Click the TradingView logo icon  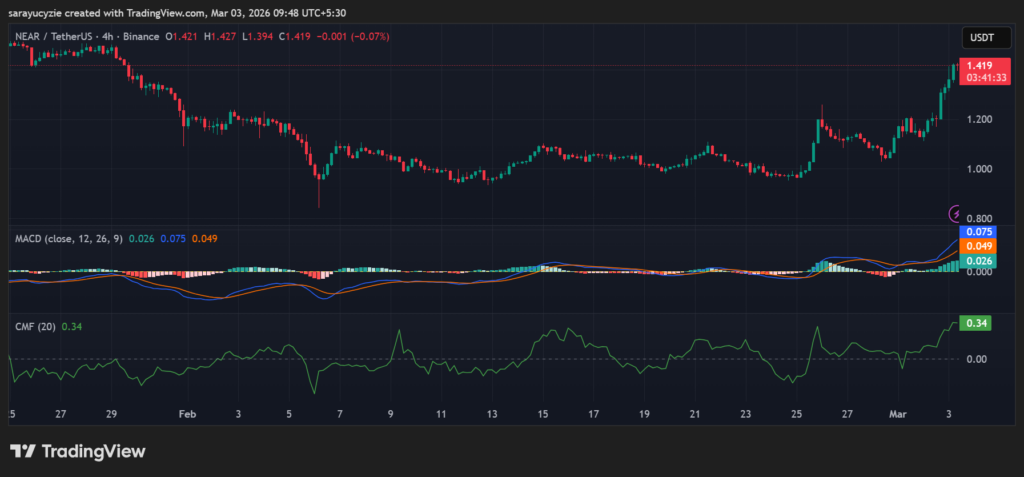point(24,451)
